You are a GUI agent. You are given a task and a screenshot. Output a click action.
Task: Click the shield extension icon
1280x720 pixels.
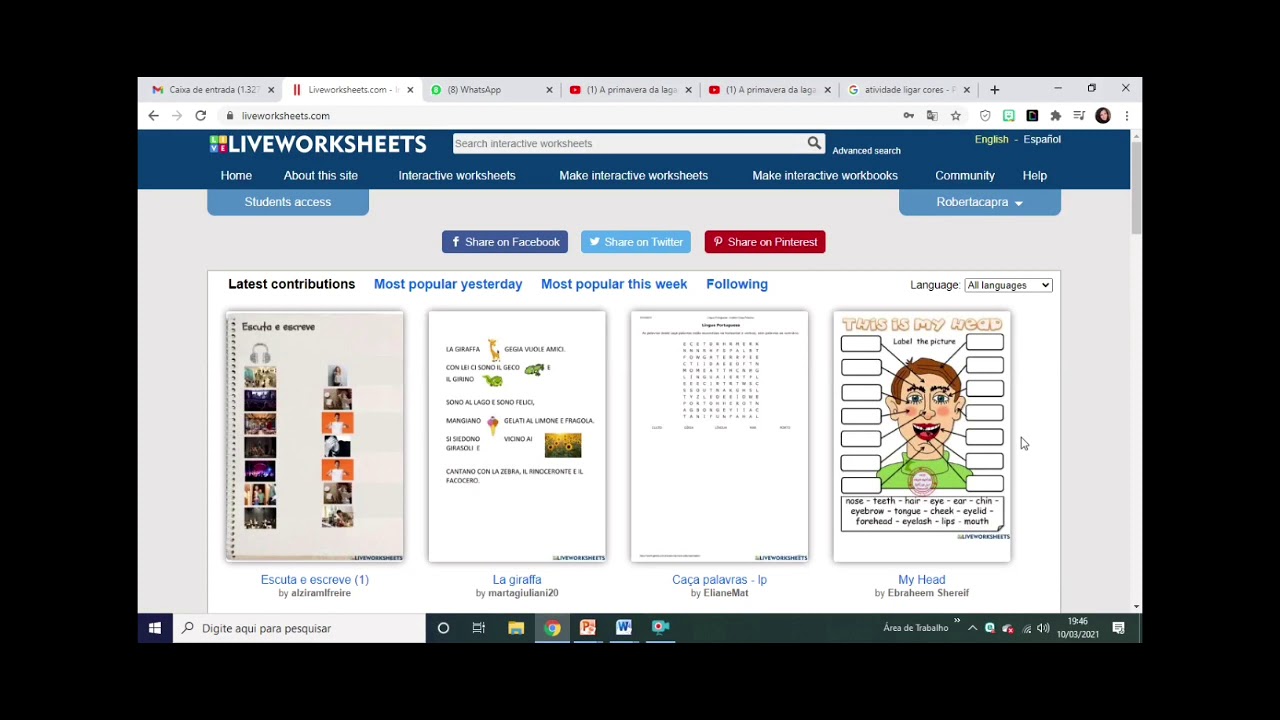(x=985, y=116)
